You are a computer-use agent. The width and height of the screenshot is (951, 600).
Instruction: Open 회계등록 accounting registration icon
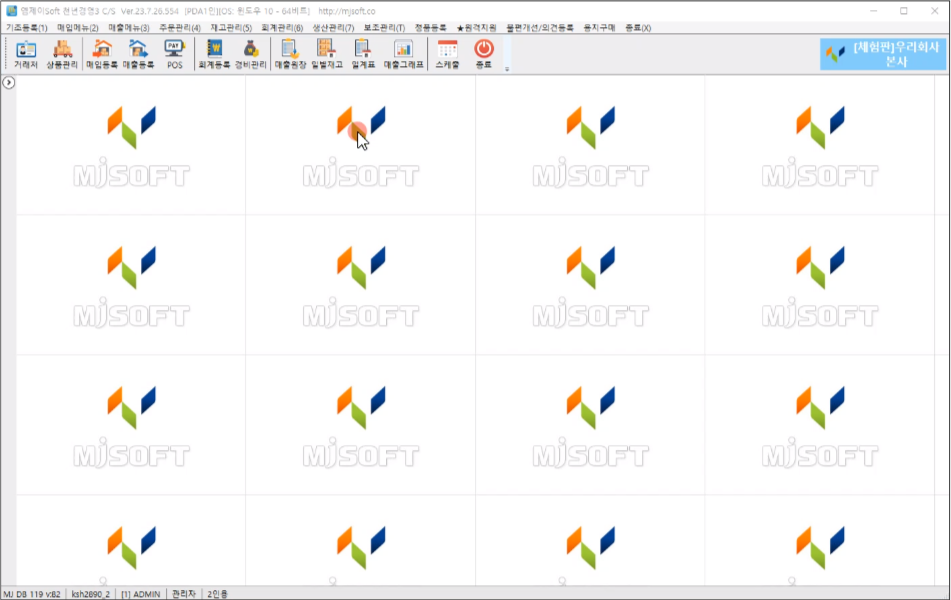(214, 54)
